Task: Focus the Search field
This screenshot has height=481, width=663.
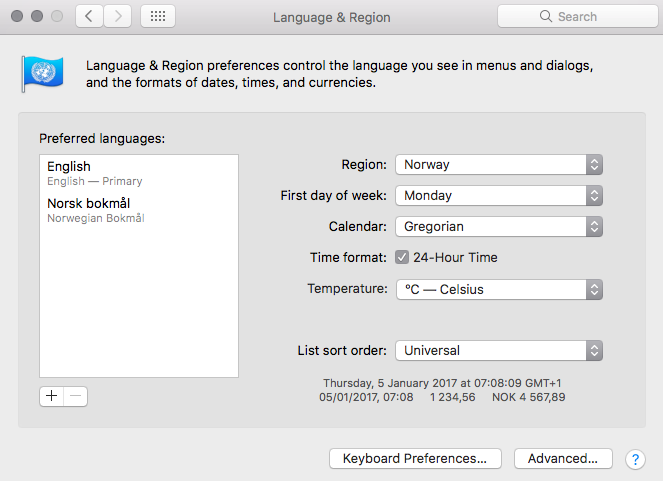Action: (x=585, y=17)
